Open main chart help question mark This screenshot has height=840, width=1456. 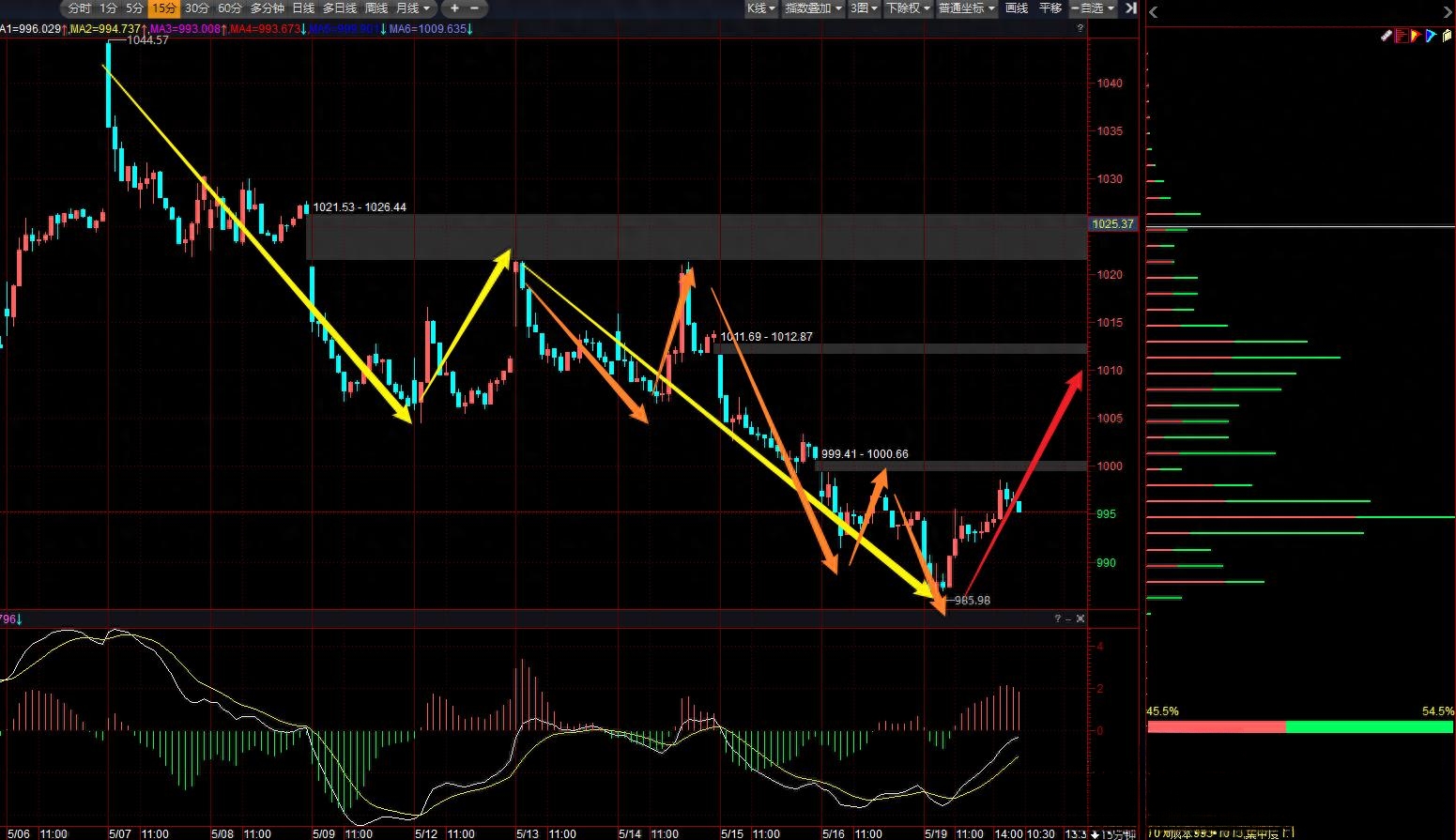(1080, 28)
